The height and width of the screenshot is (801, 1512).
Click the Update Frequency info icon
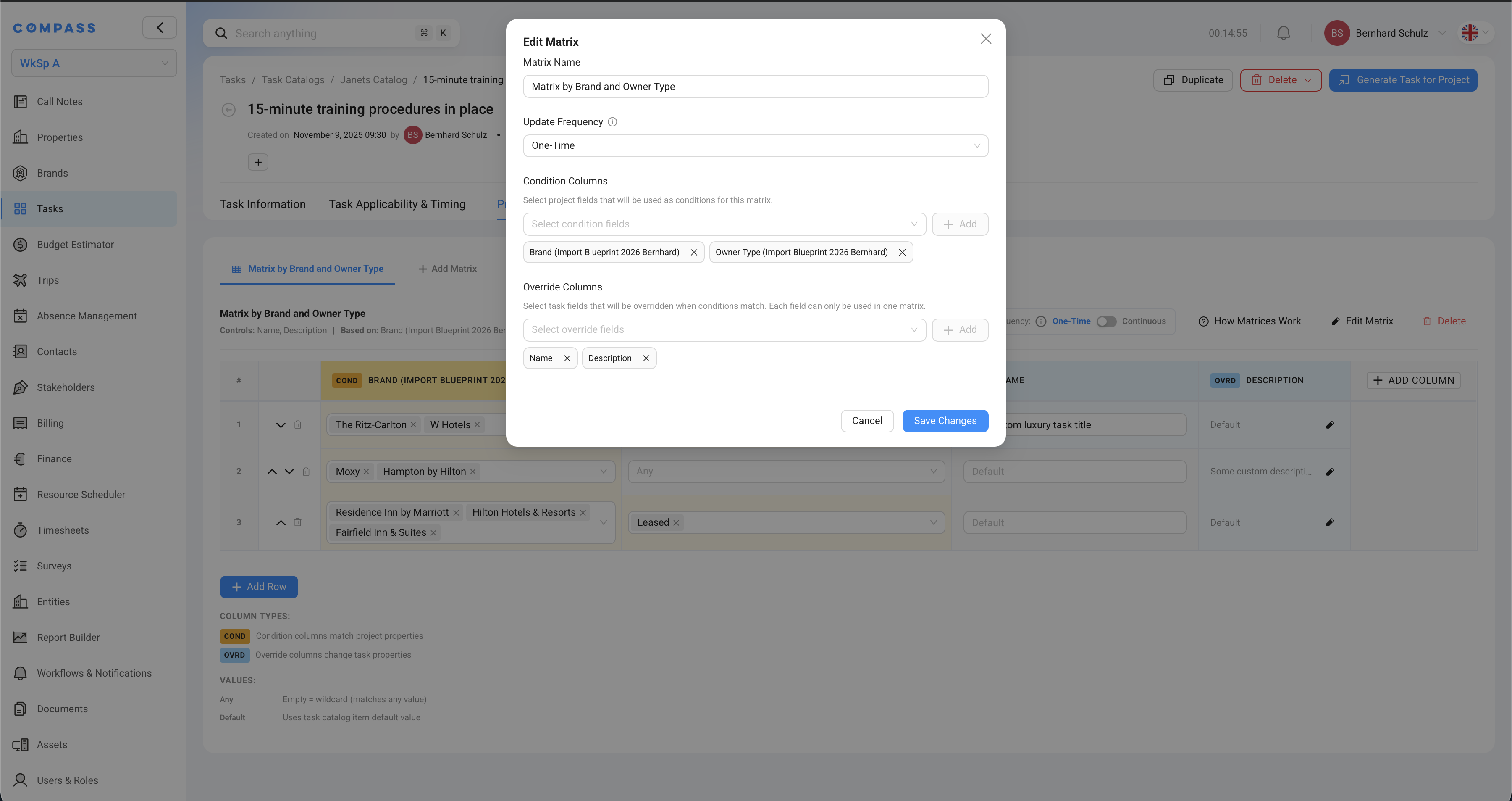(x=612, y=122)
